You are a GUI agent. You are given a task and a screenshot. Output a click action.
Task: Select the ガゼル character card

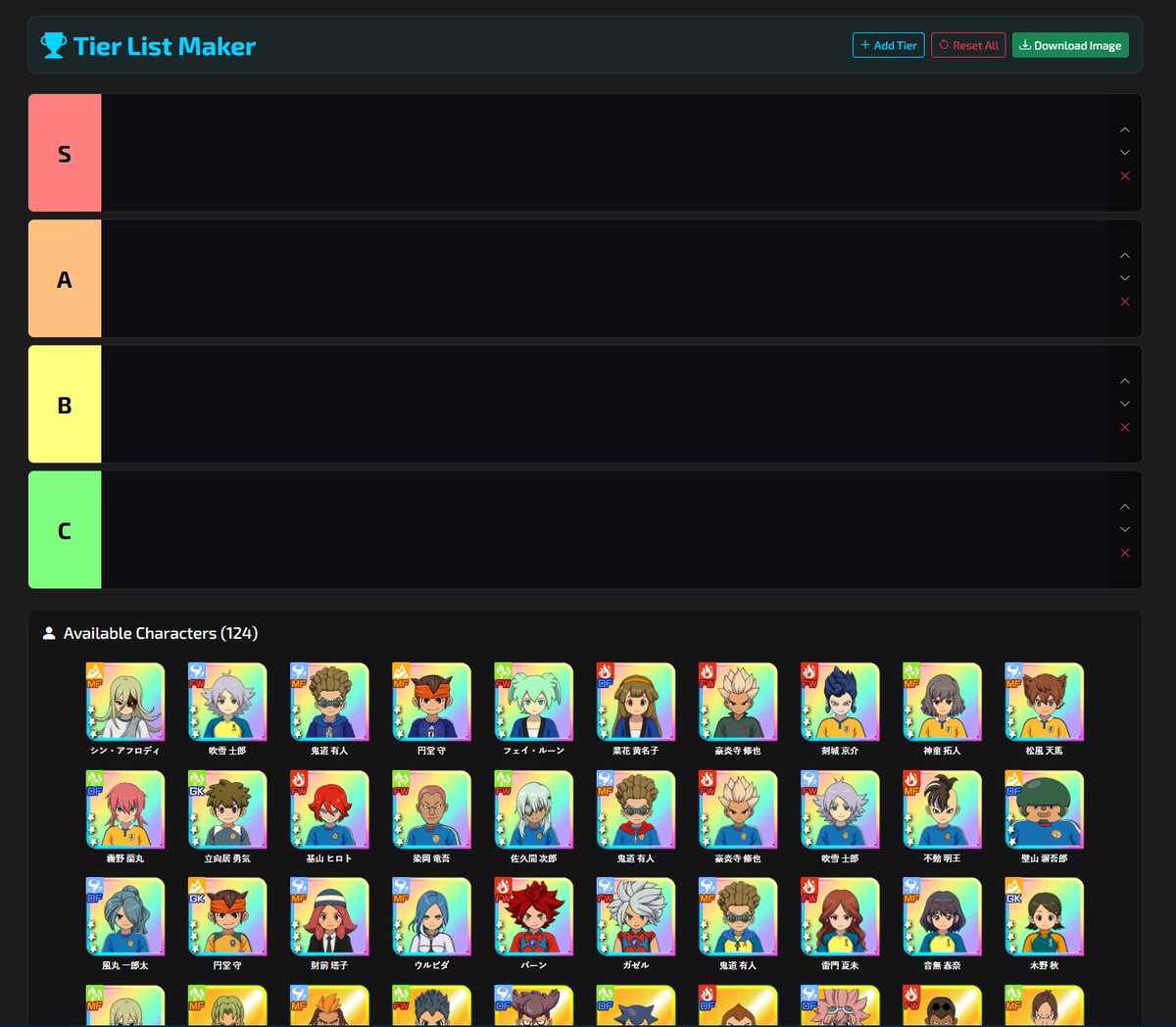pyautogui.click(x=636, y=924)
